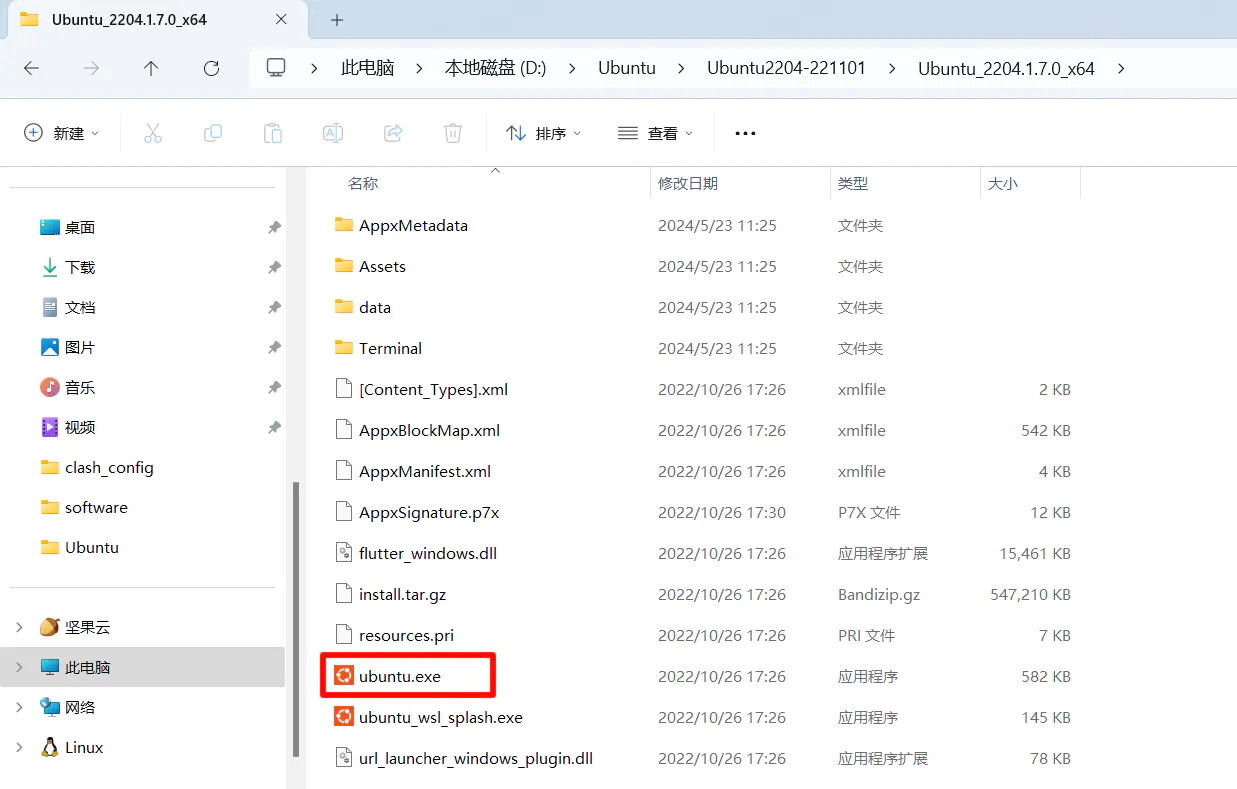Click the pin icon next to 下载
This screenshot has width=1237, height=789.
[274, 268]
